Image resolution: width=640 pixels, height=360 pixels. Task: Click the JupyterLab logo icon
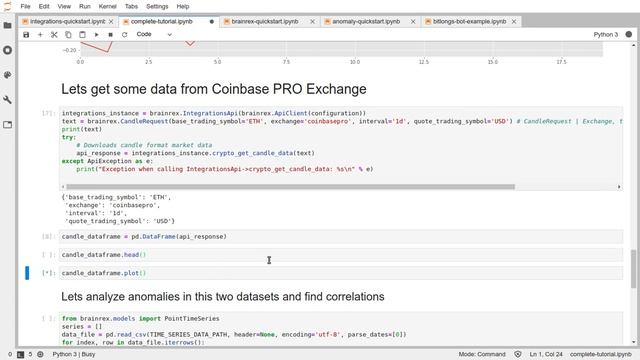pyautogui.click(x=7, y=6)
